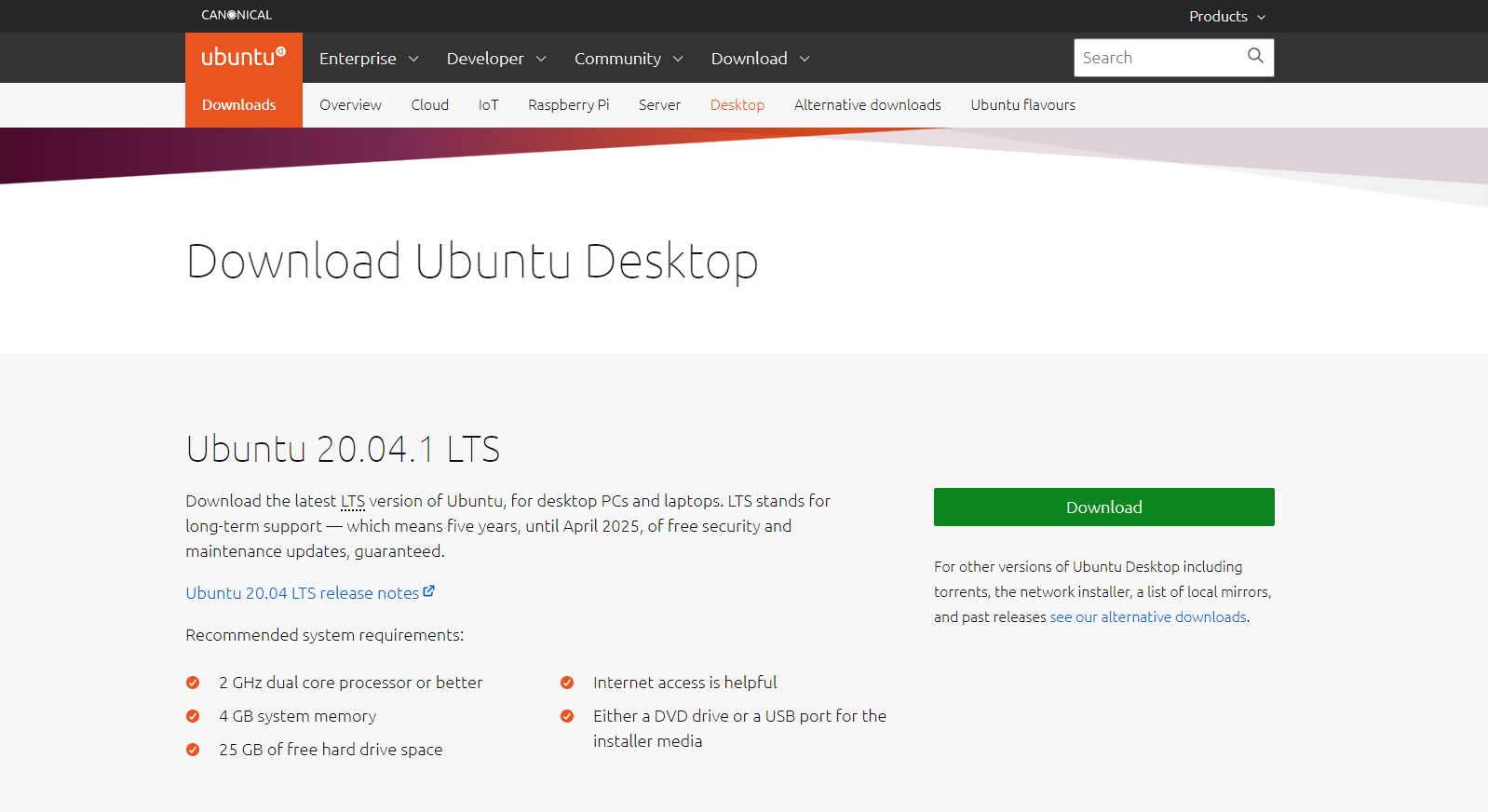1488x812 pixels.
Task: Click the 'Ubuntu 20.04.1 LTS' heading
Action: [343, 449]
